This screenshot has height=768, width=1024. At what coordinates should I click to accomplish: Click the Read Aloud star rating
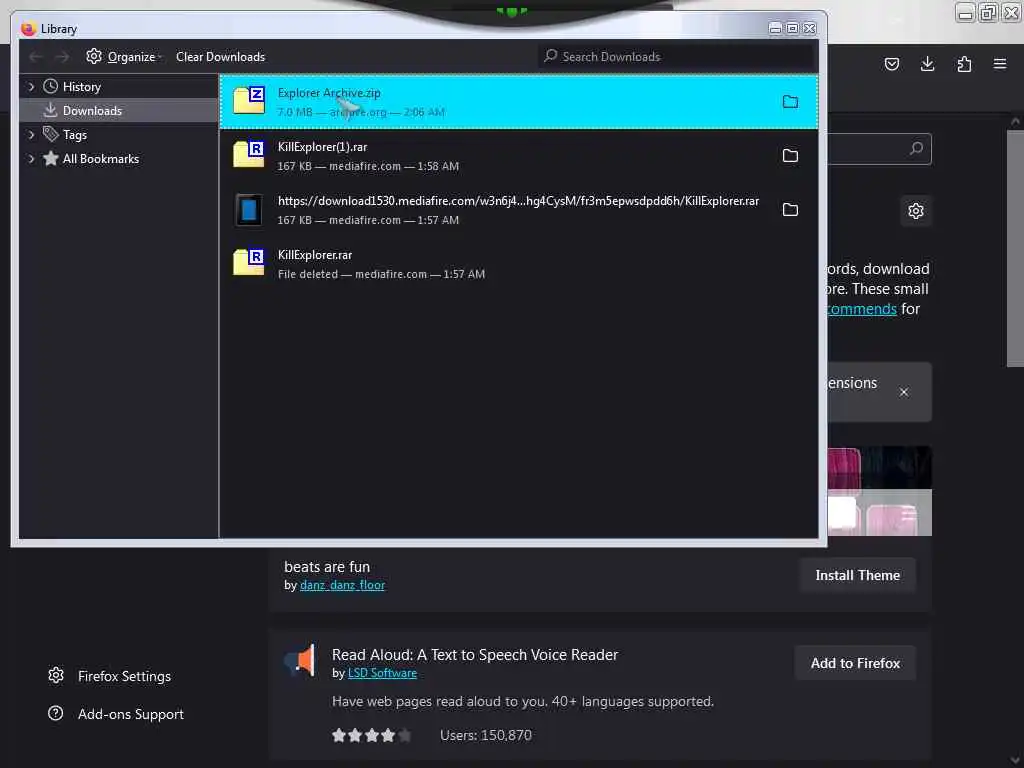point(372,735)
